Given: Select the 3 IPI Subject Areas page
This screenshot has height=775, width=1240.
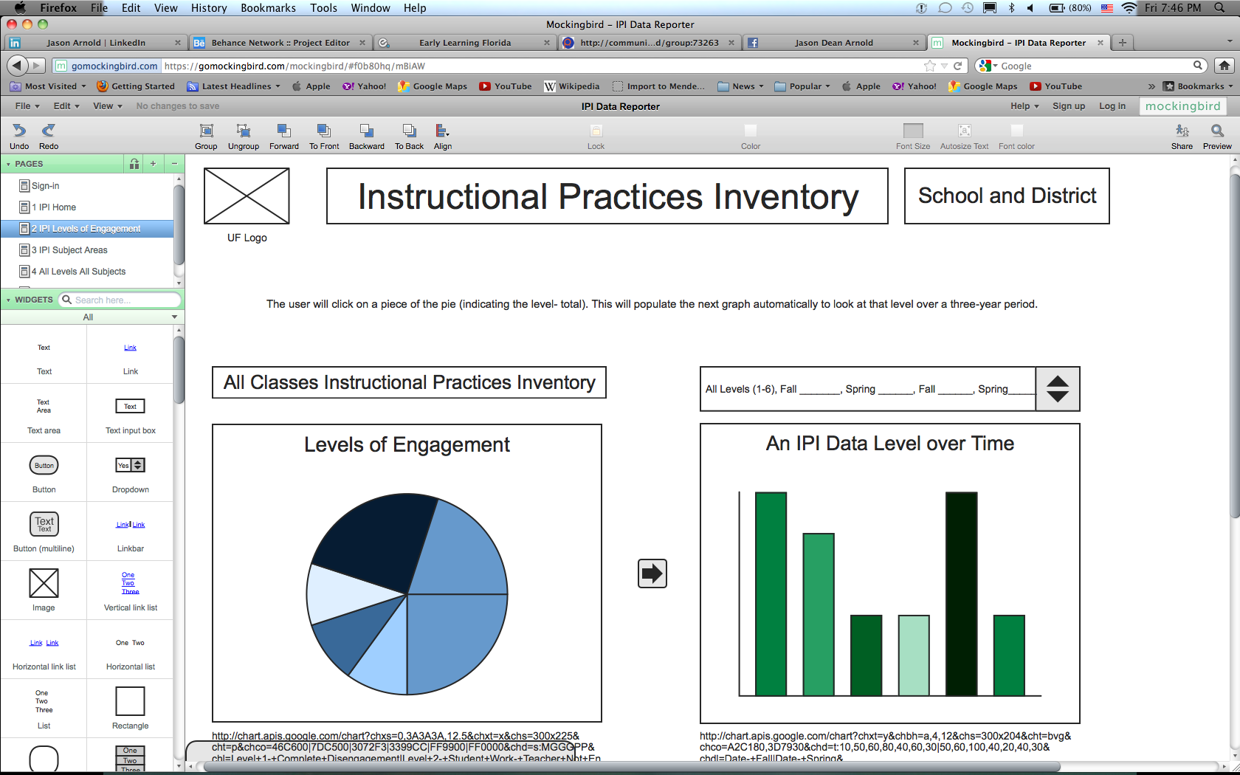Looking at the screenshot, I should 69,250.
